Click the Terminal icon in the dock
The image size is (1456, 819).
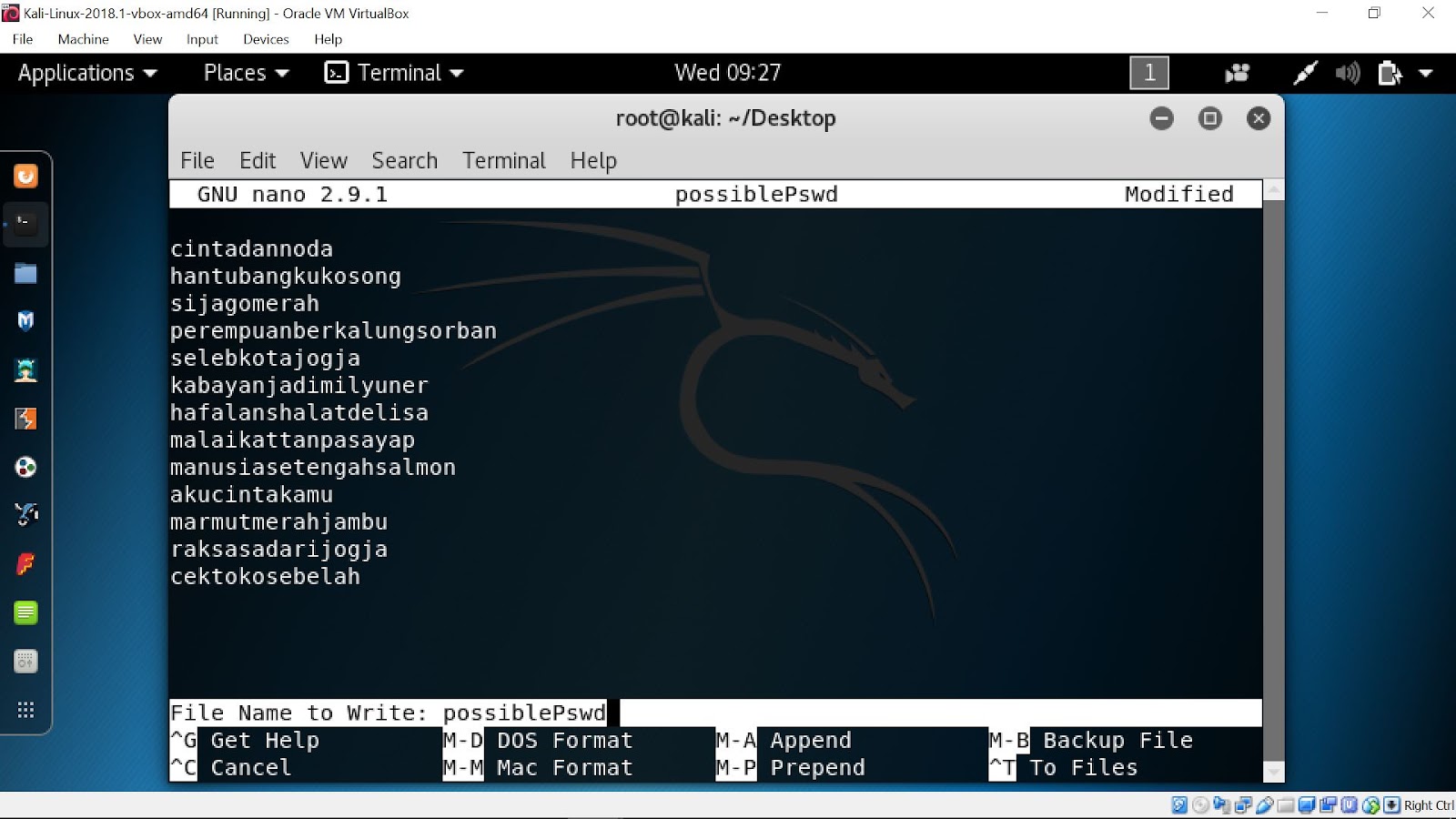click(25, 223)
